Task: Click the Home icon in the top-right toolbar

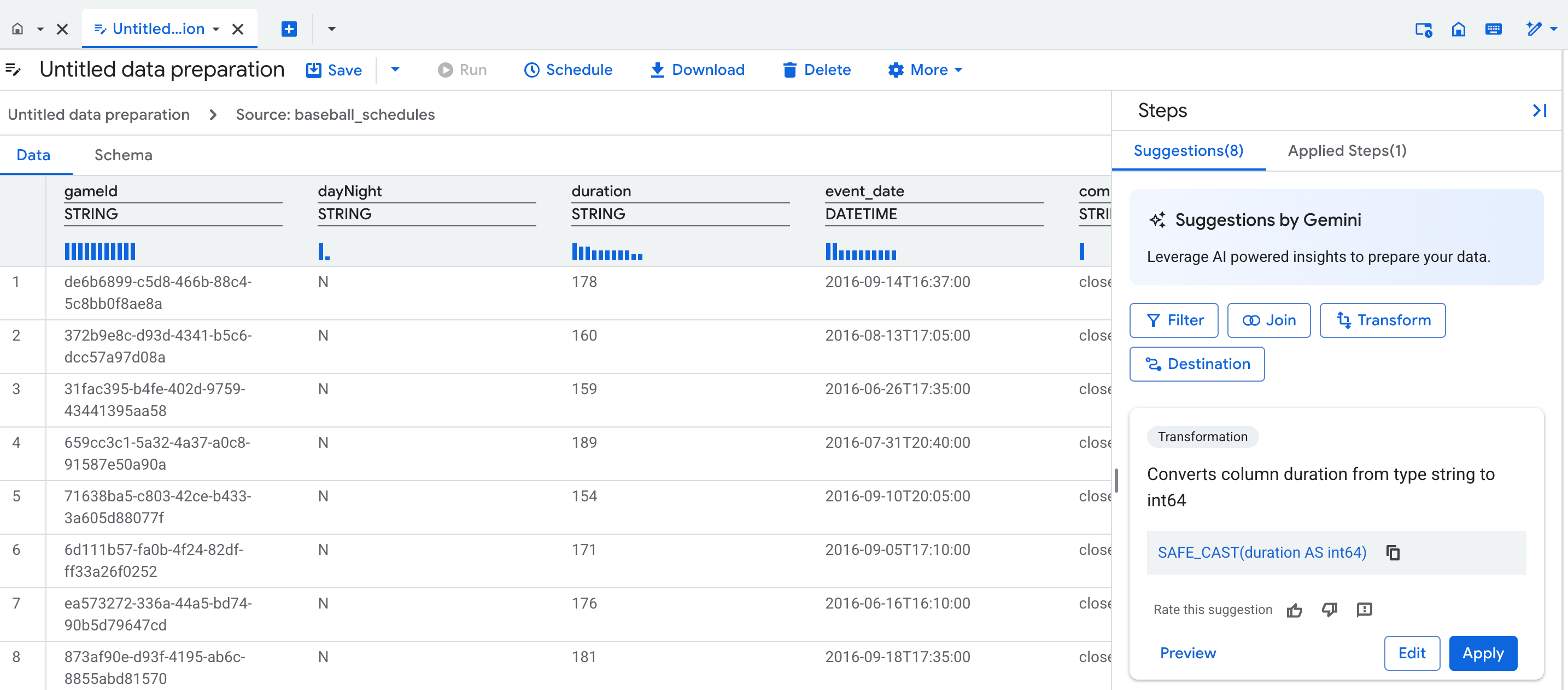Action: [x=1459, y=28]
